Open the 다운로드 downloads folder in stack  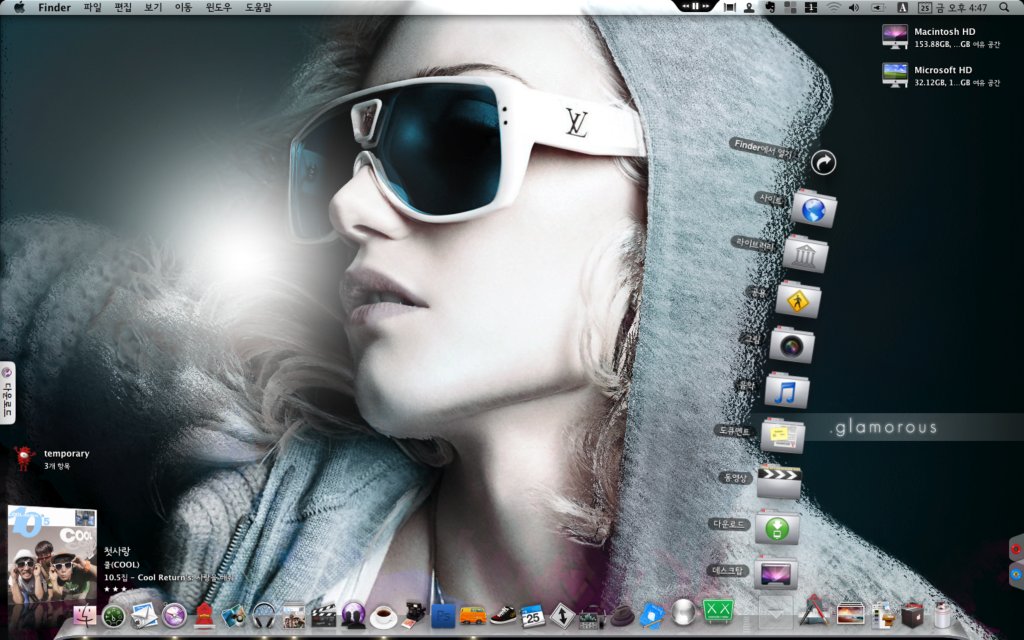(x=777, y=528)
